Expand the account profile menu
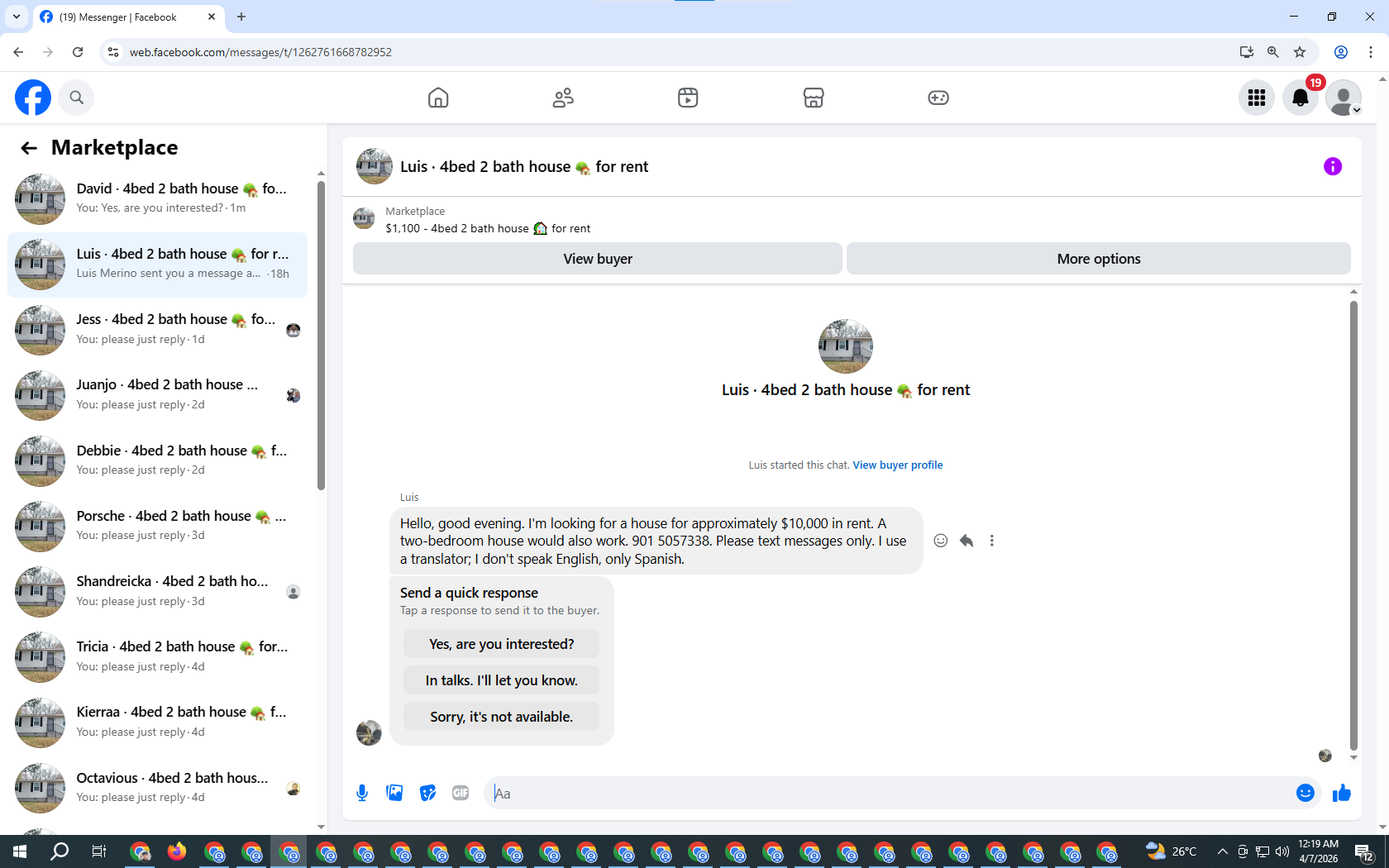Viewport: 1389px width, 868px height. [1344, 98]
